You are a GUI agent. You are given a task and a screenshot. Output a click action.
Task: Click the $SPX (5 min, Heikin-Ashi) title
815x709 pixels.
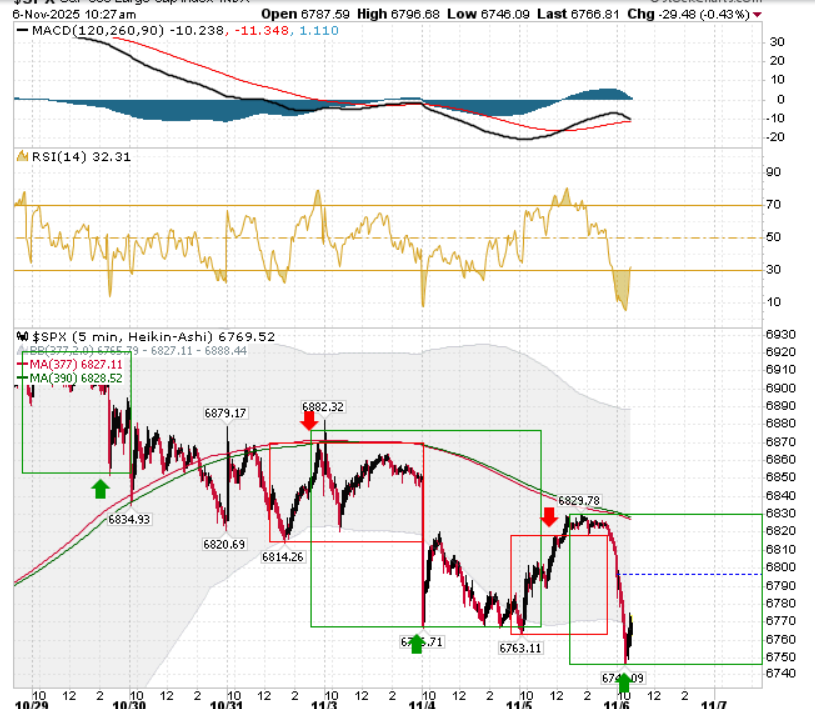(x=153, y=337)
